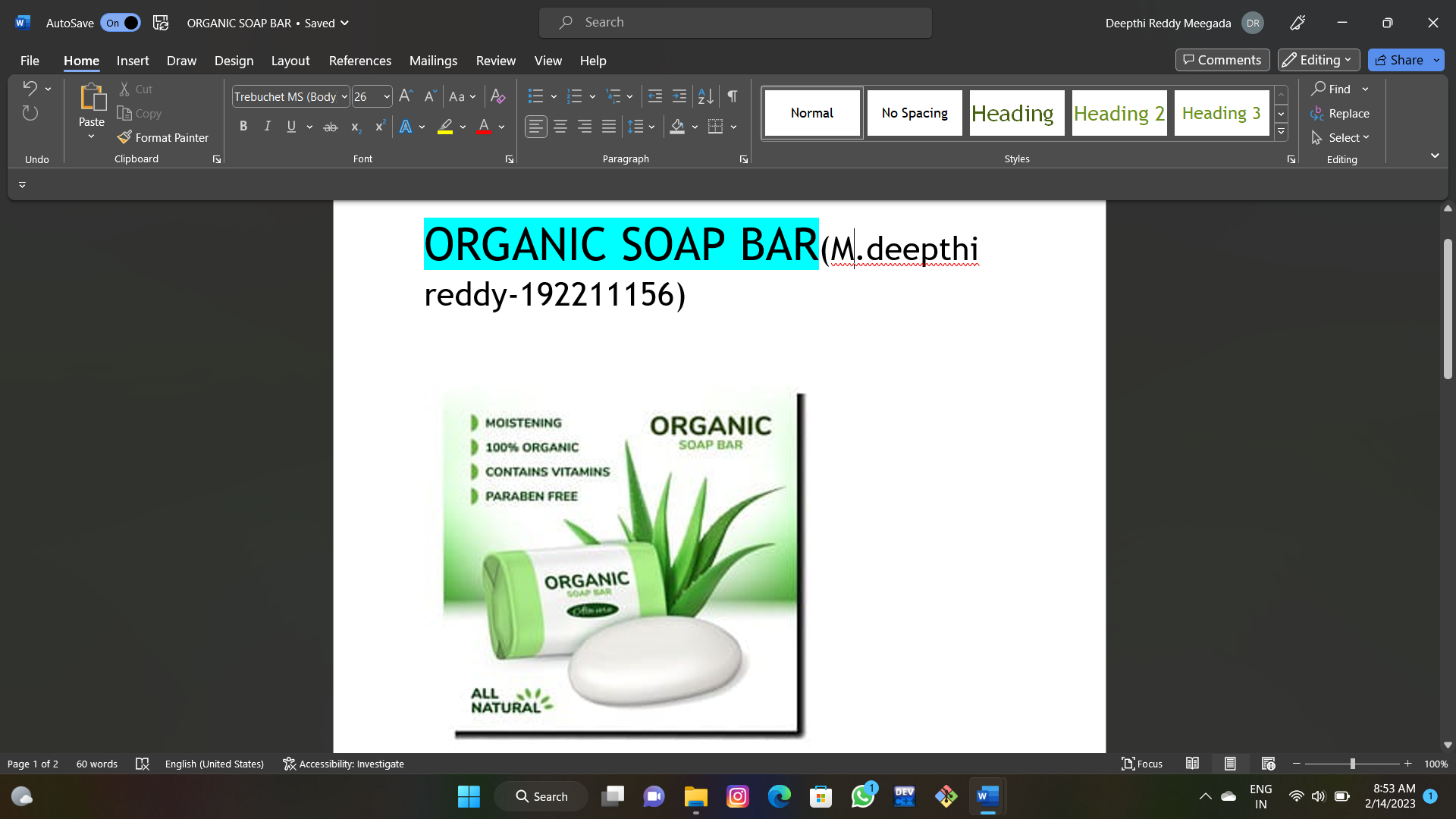Click the Comments button
The width and height of the screenshot is (1456, 819).
[1222, 60]
